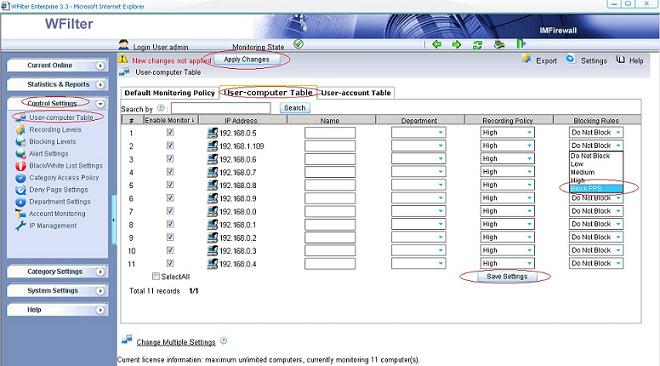660x366 pixels.
Task: Click the IP Management wrench icon
Action: coord(21,226)
